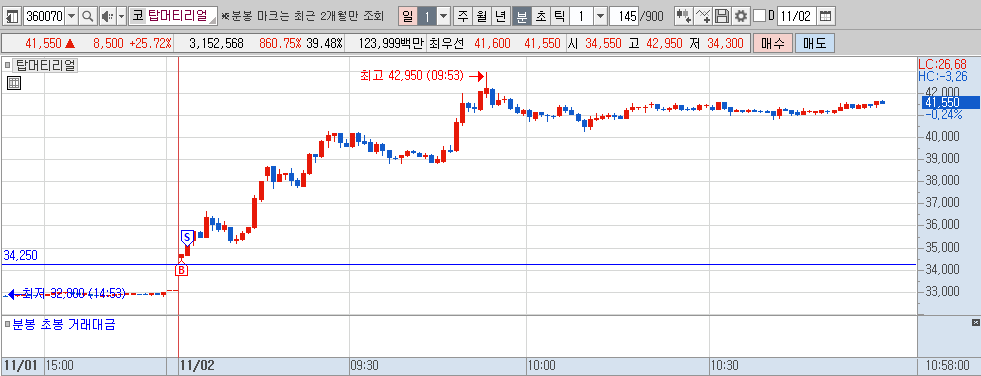Screen dimensions: 981x376
Task: Click the daily period value 1 box
Action: coord(427,16)
